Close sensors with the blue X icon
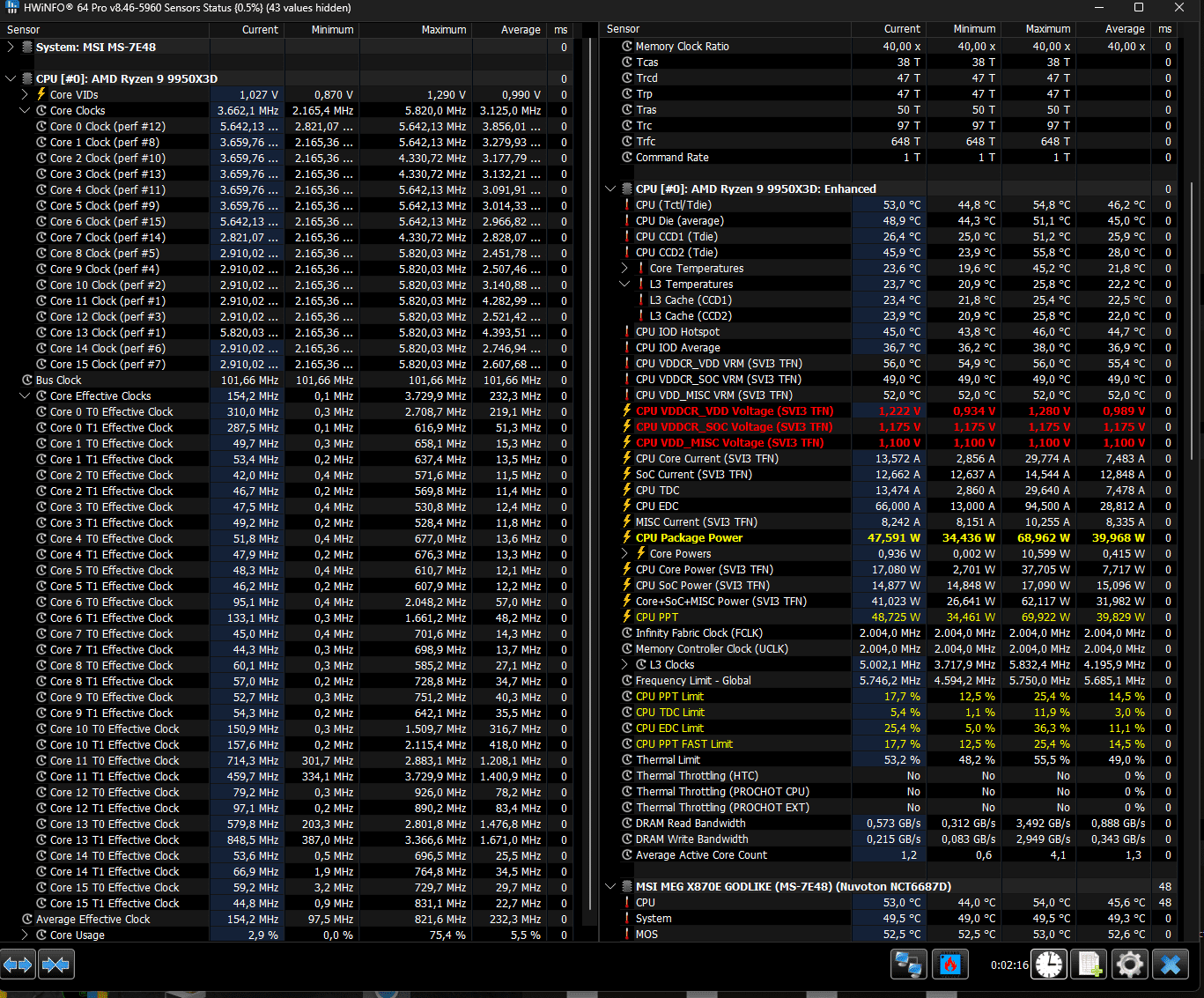 pyautogui.click(x=1171, y=965)
